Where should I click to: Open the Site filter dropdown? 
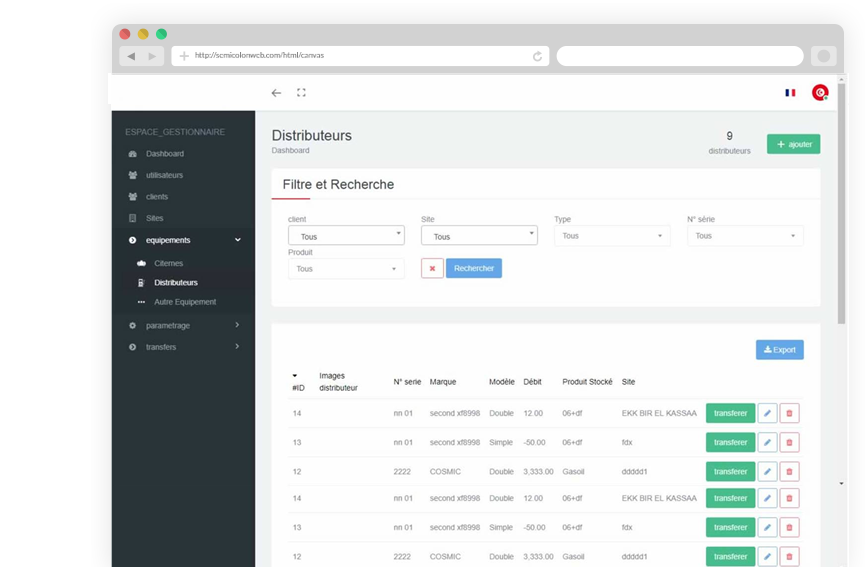pos(479,235)
